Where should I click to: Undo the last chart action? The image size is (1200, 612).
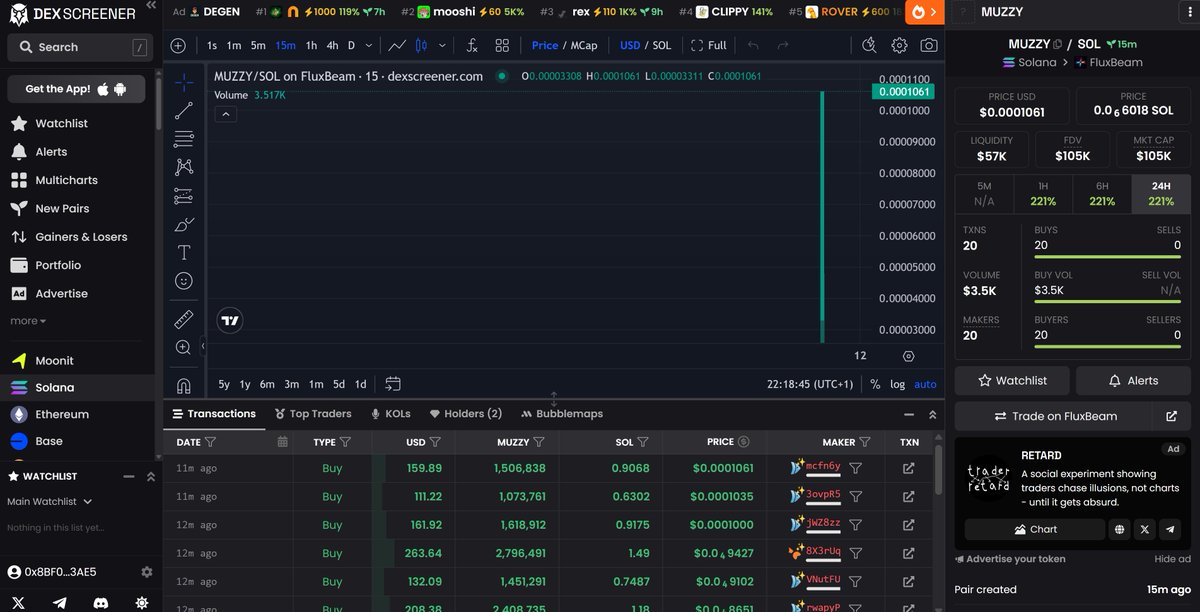pos(754,45)
